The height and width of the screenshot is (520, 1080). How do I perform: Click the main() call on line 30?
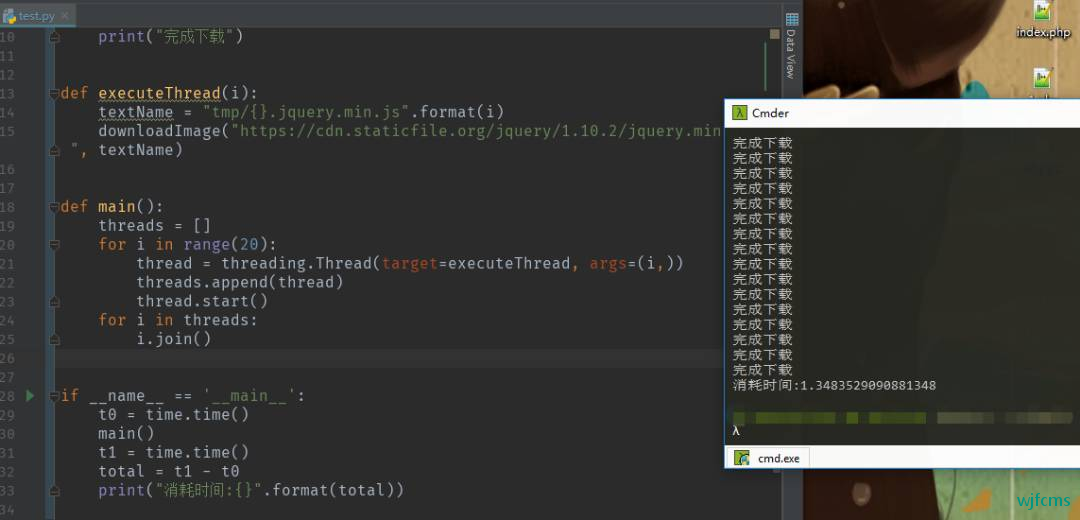(x=127, y=433)
